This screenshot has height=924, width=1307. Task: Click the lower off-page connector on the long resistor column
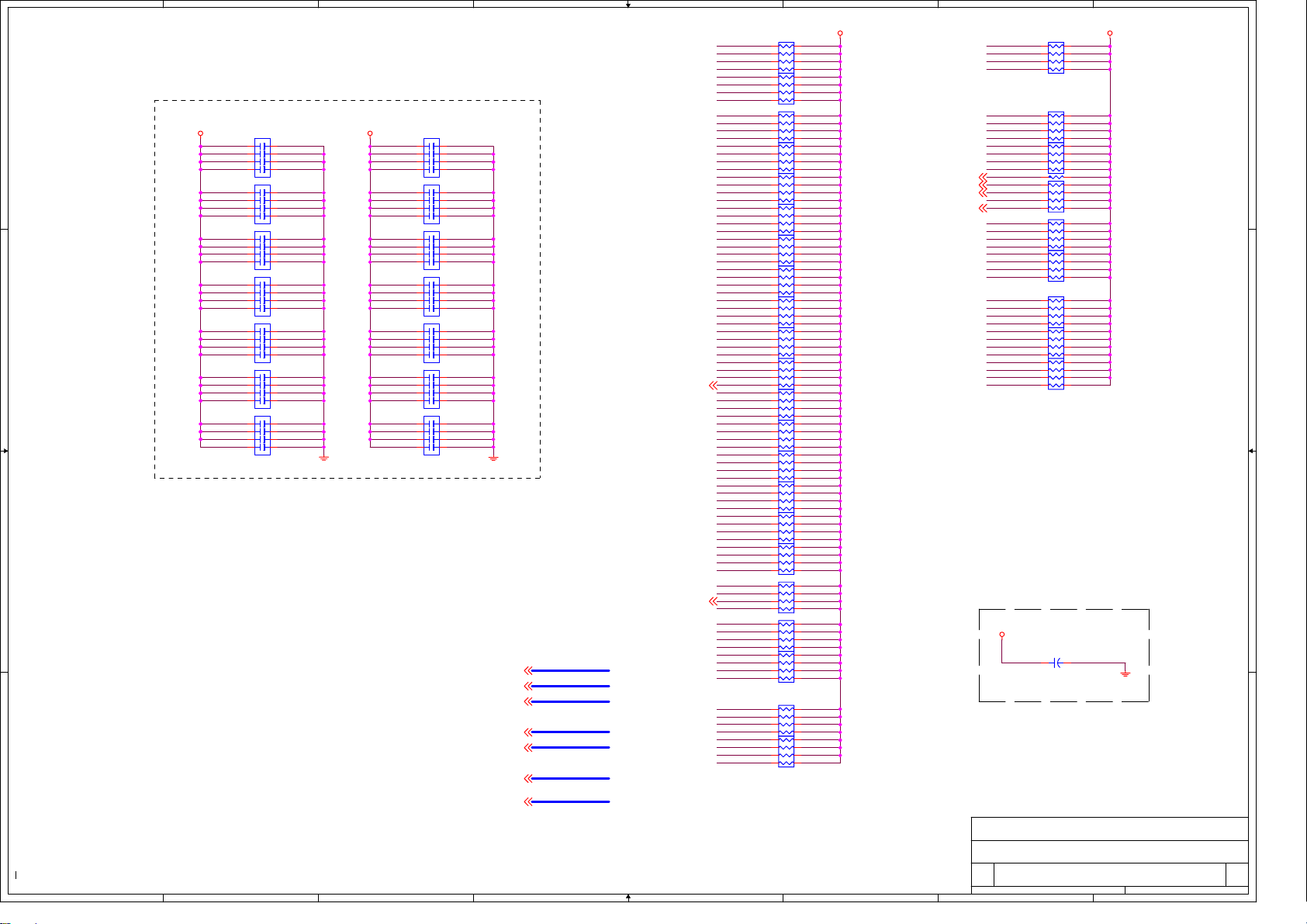tap(714, 601)
